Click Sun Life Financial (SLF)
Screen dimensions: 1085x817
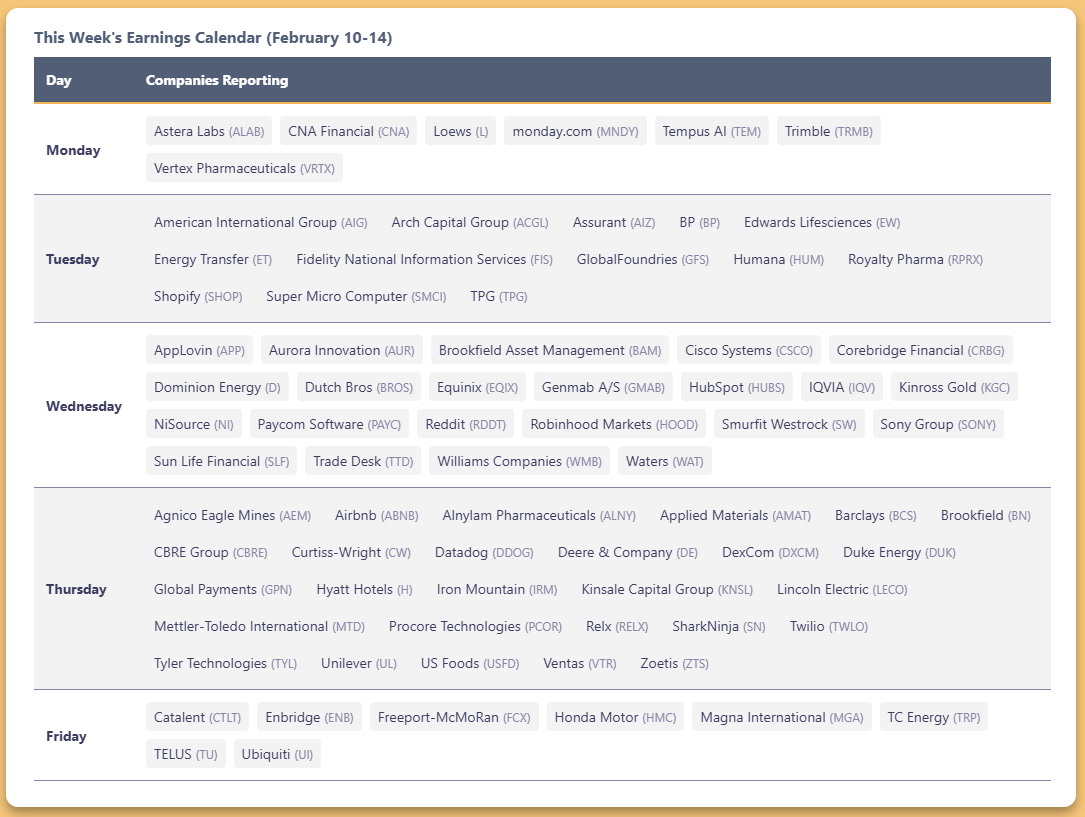pyautogui.click(x=221, y=461)
